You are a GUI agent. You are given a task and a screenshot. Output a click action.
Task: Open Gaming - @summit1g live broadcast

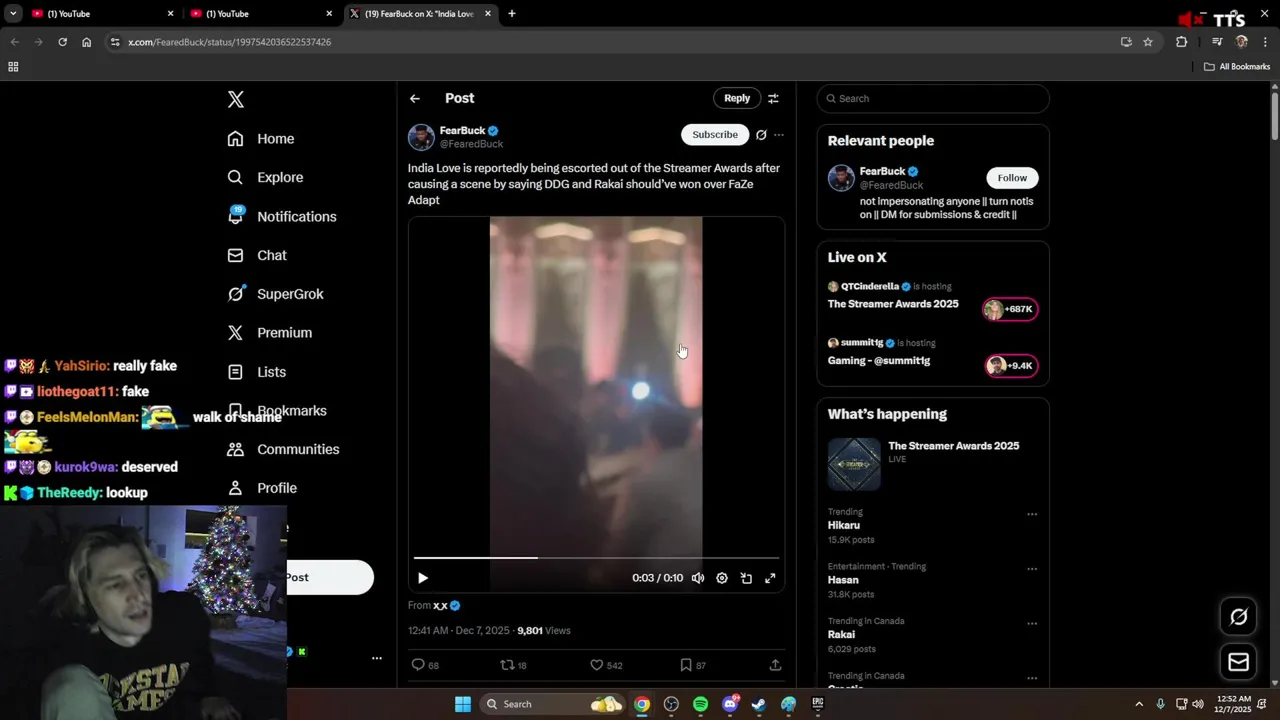tap(879, 361)
